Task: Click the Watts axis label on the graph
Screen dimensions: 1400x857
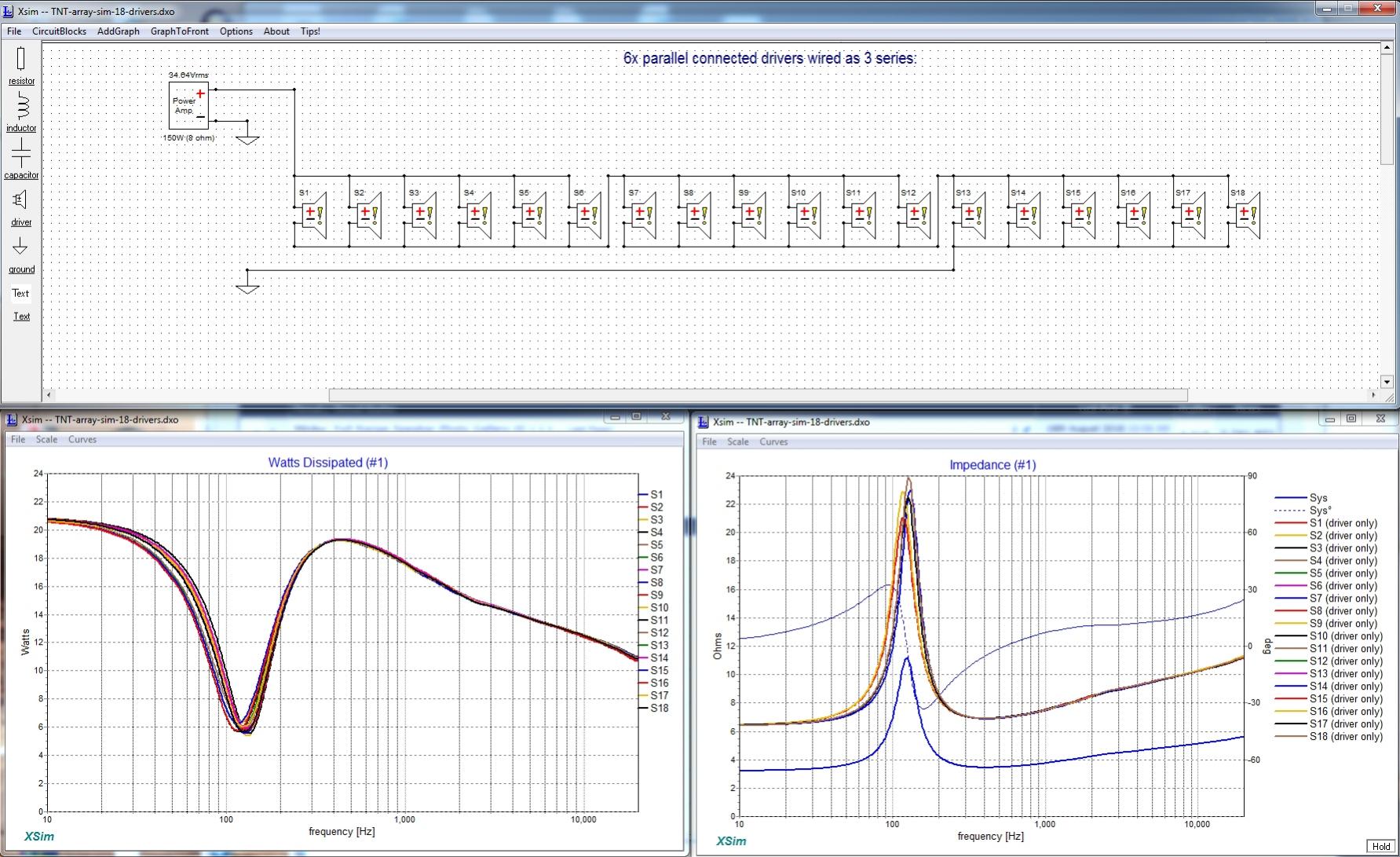Action: [25, 642]
